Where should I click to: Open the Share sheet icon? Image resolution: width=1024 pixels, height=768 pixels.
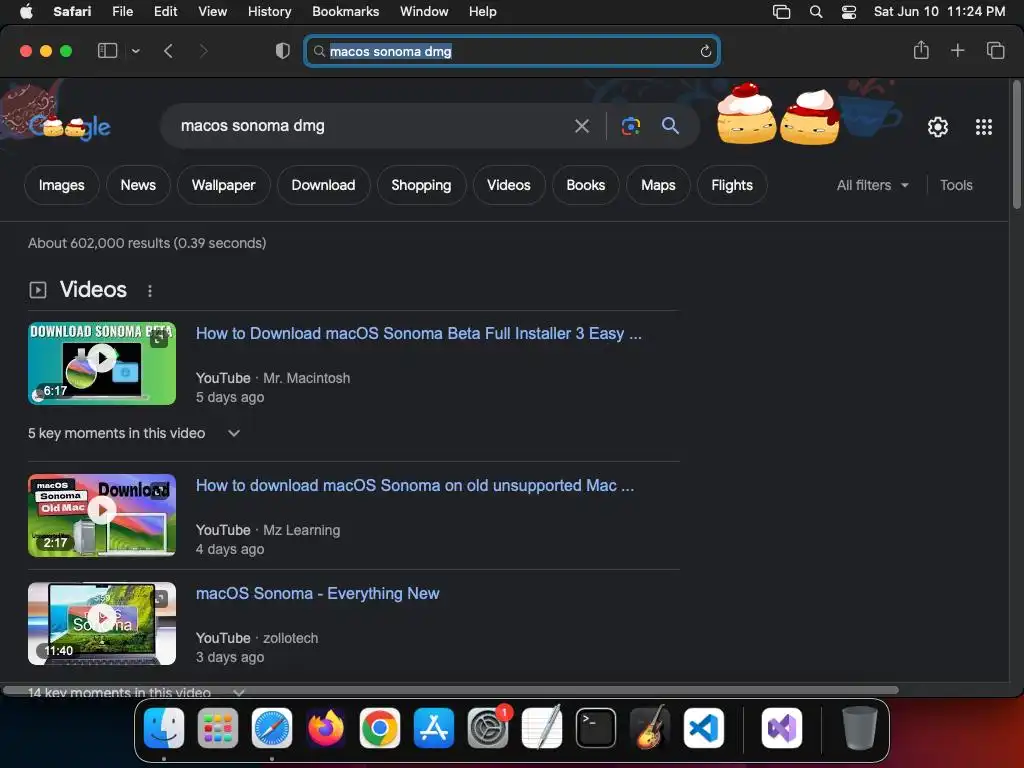click(x=921, y=50)
